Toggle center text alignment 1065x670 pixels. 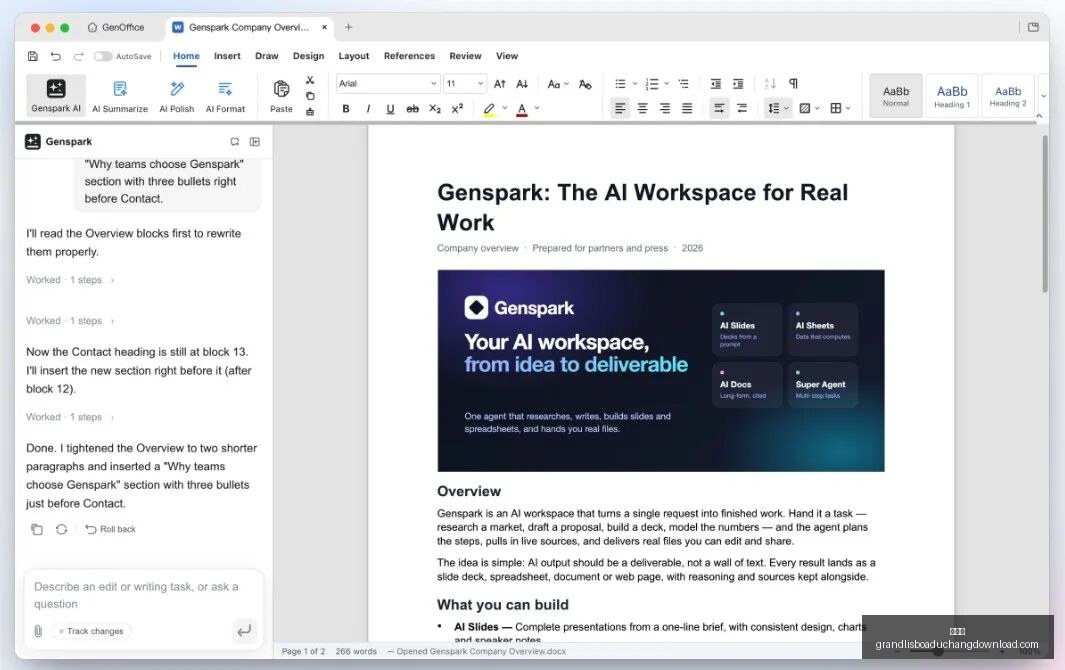[x=643, y=109]
